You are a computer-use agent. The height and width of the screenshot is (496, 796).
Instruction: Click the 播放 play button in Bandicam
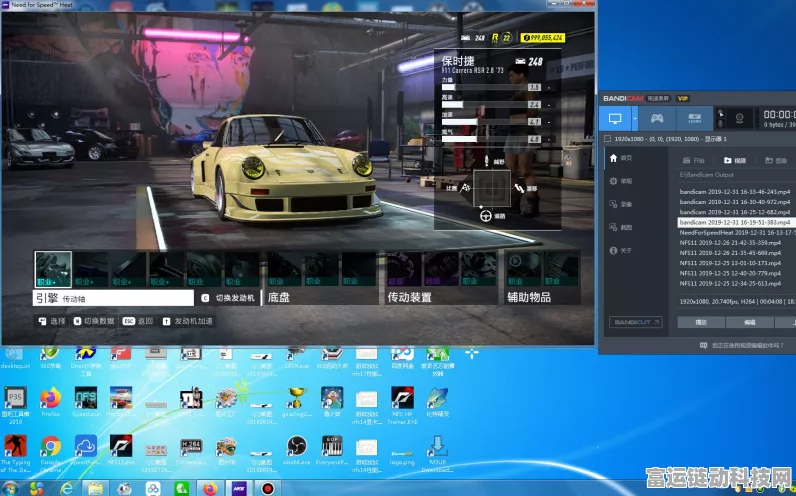coord(701,322)
